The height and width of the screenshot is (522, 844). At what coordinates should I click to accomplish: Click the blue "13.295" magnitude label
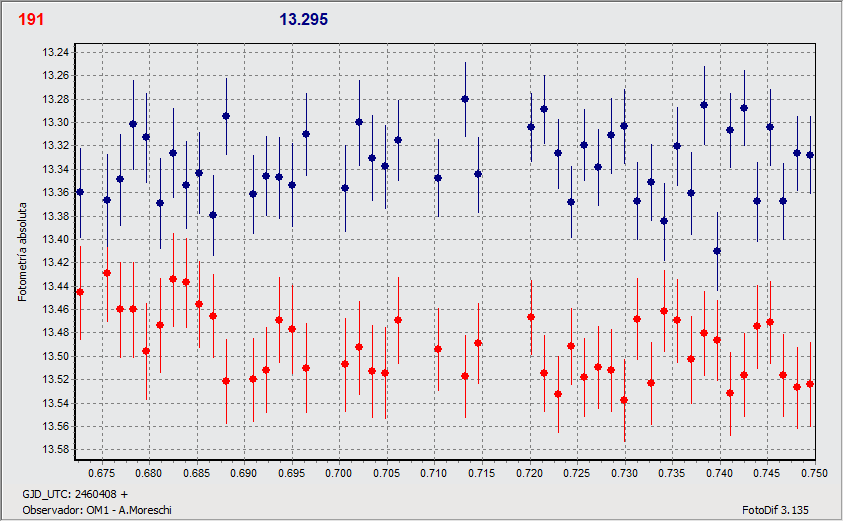pos(304,19)
